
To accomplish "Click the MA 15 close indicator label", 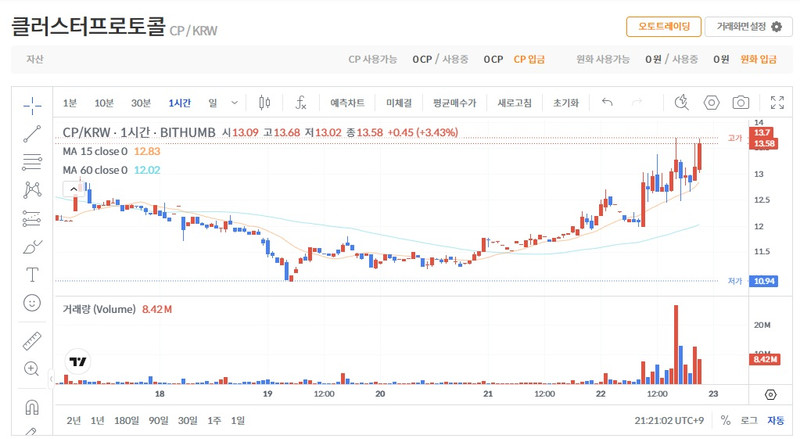I will [x=95, y=152].
